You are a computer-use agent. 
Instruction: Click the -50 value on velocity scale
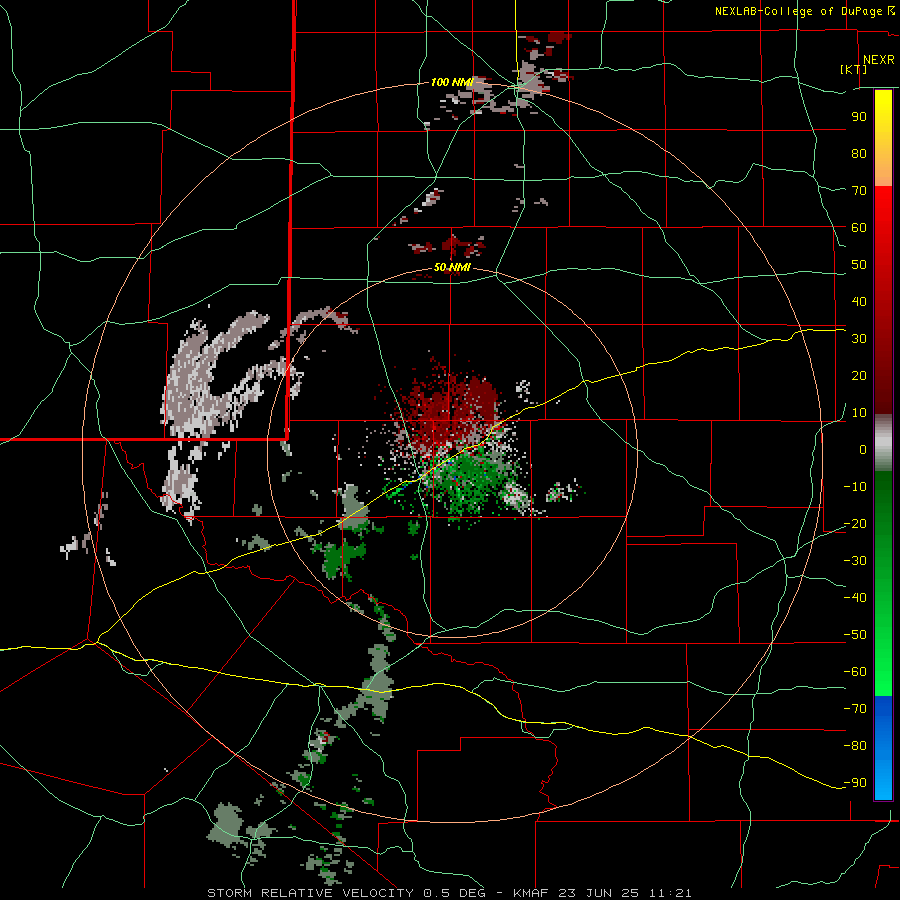click(x=855, y=635)
